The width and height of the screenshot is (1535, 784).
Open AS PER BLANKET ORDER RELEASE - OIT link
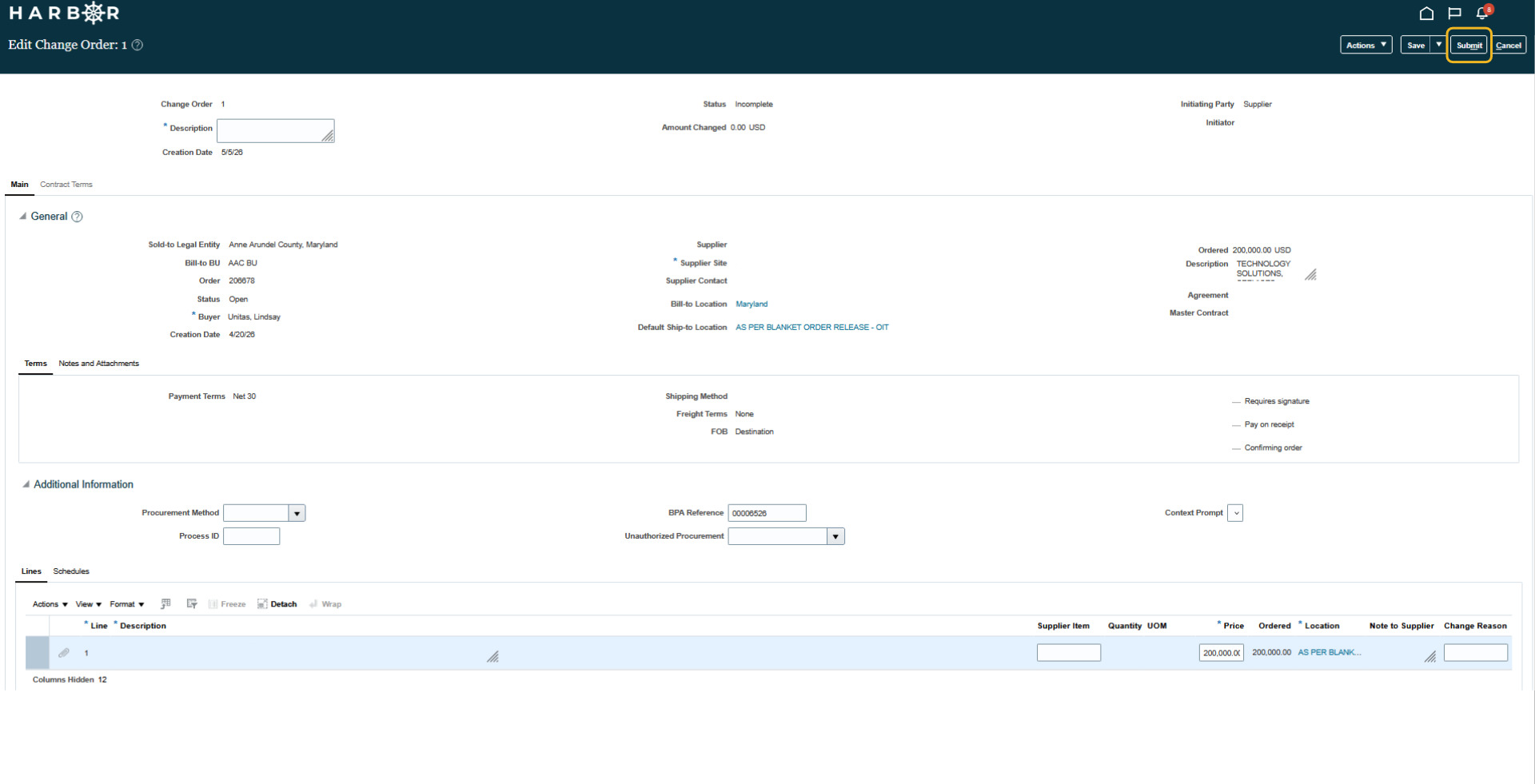pyautogui.click(x=812, y=328)
